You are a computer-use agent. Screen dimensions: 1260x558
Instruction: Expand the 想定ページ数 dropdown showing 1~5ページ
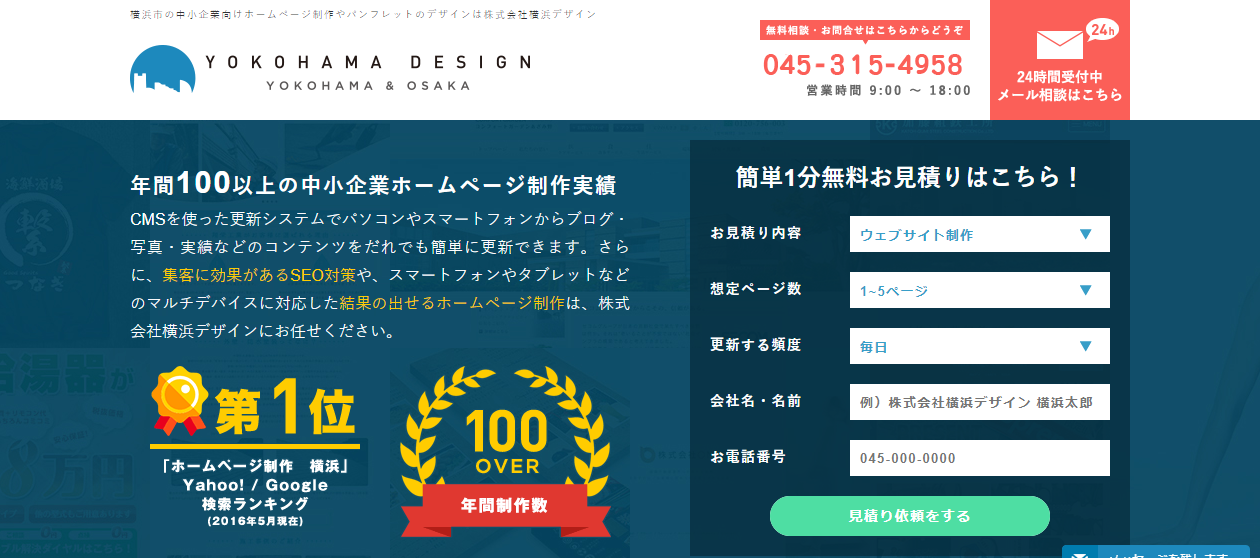click(978, 290)
